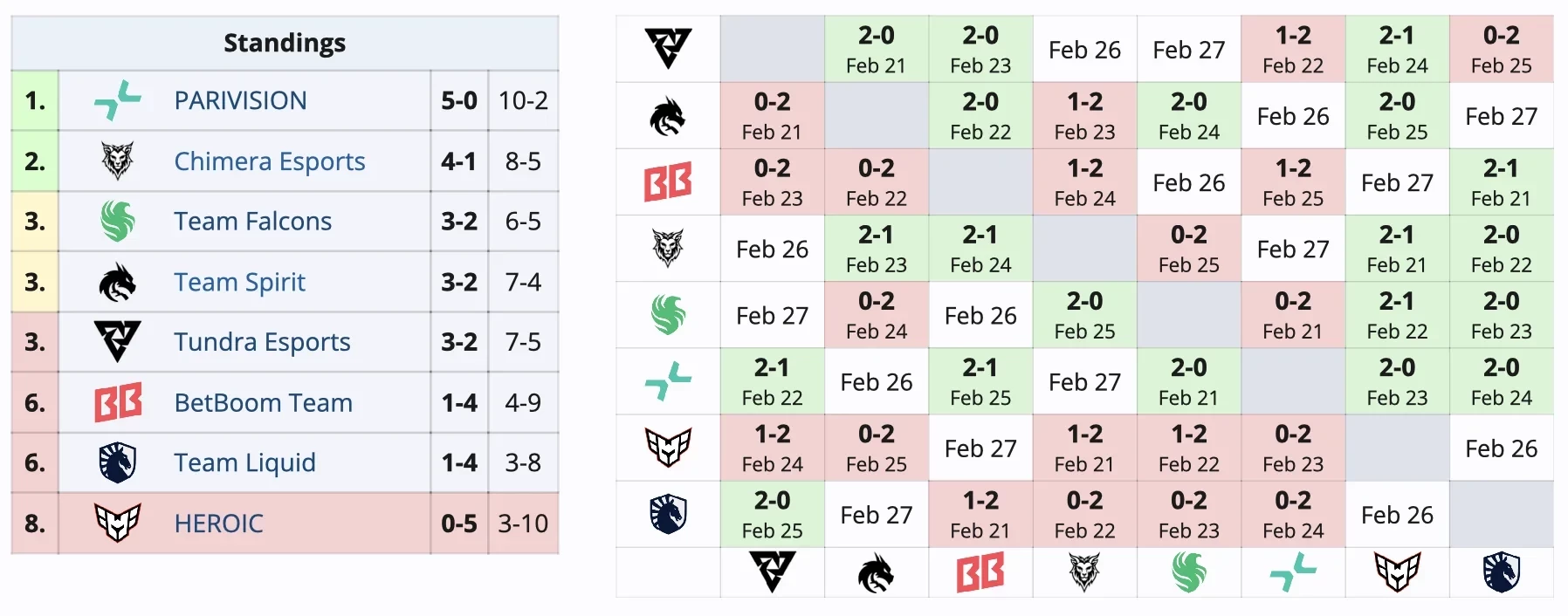Click the Standings table header
The width and height of the screenshot is (1568, 616).
(x=285, y=43)
